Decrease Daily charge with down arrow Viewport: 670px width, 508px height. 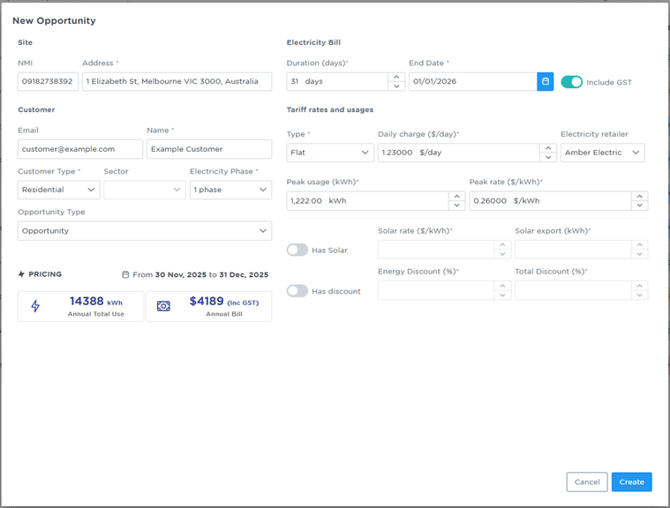[x=548, y=157]
